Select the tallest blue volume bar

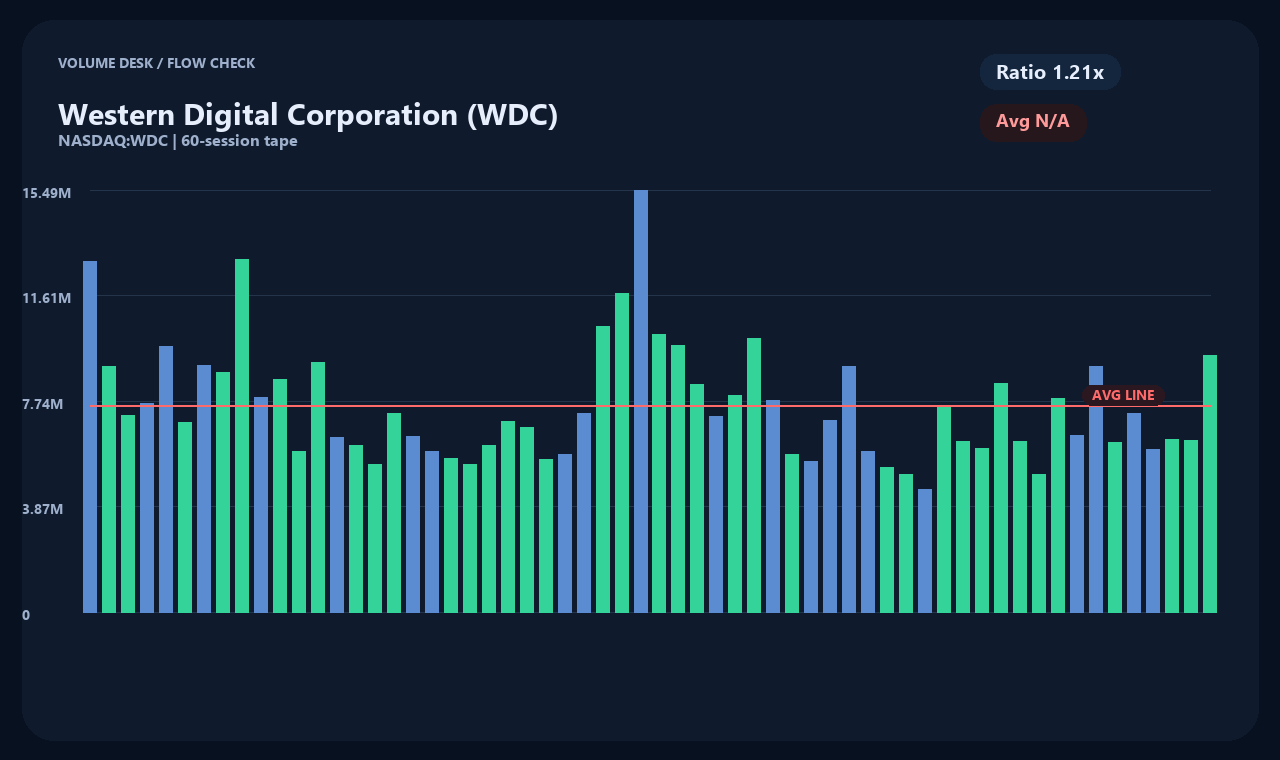point(641,401)
